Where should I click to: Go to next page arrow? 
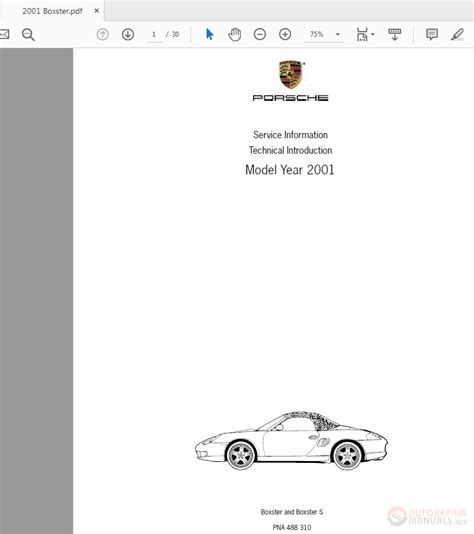(x=128, y=34)
